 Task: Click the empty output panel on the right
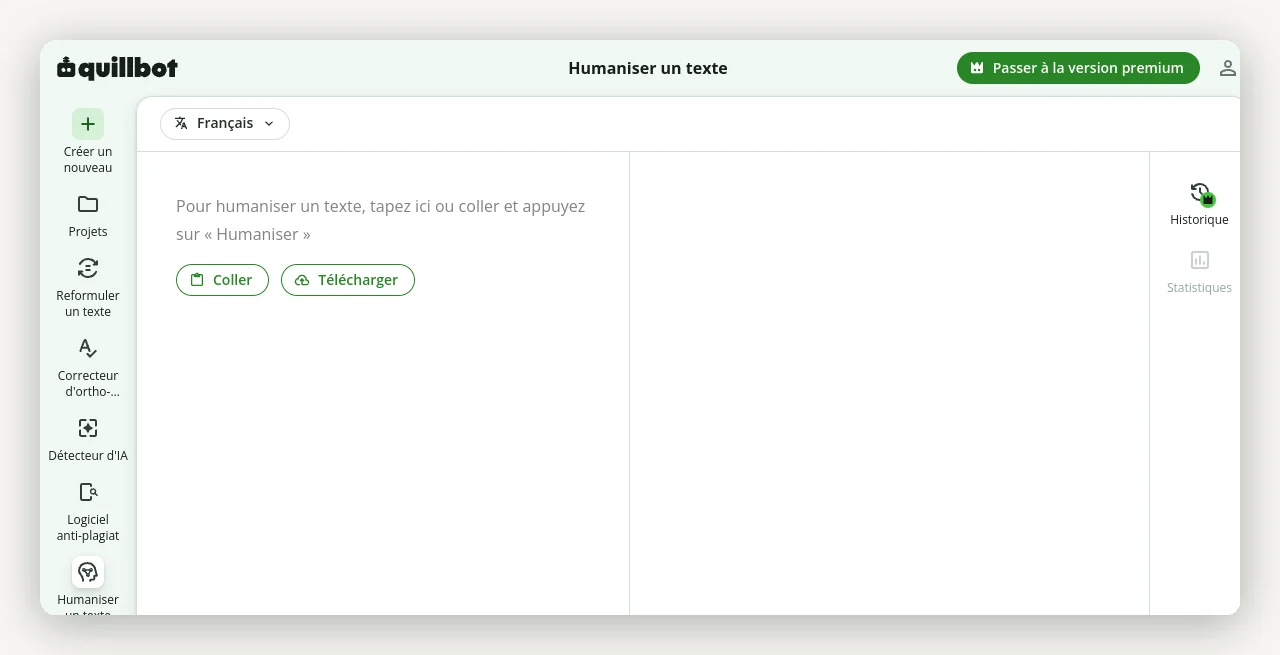889,383
